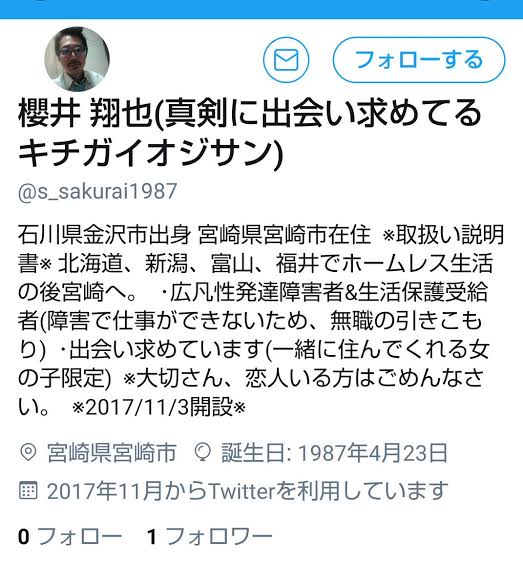This screenshot has height=586, width=523.
Task: Click the bio text ※2017/11/3開設※
Action: pos(159,407)
